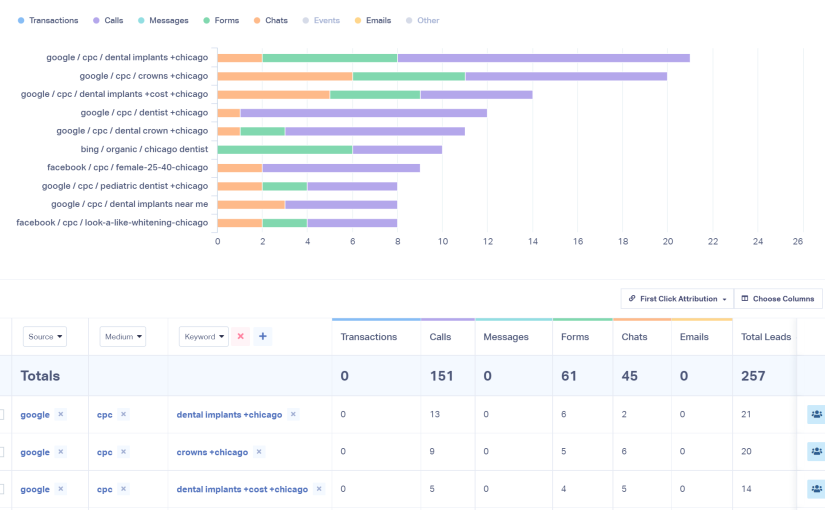Click chart label facebook / cpc / look-a-like-whitening-chicago
Viewport: 825px width, 510px height.
(112, 223)
